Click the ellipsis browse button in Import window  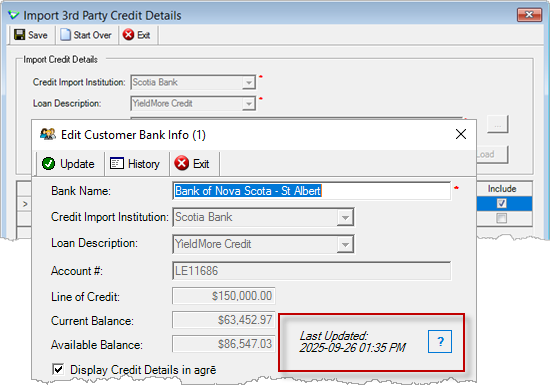tap(497, 125)
